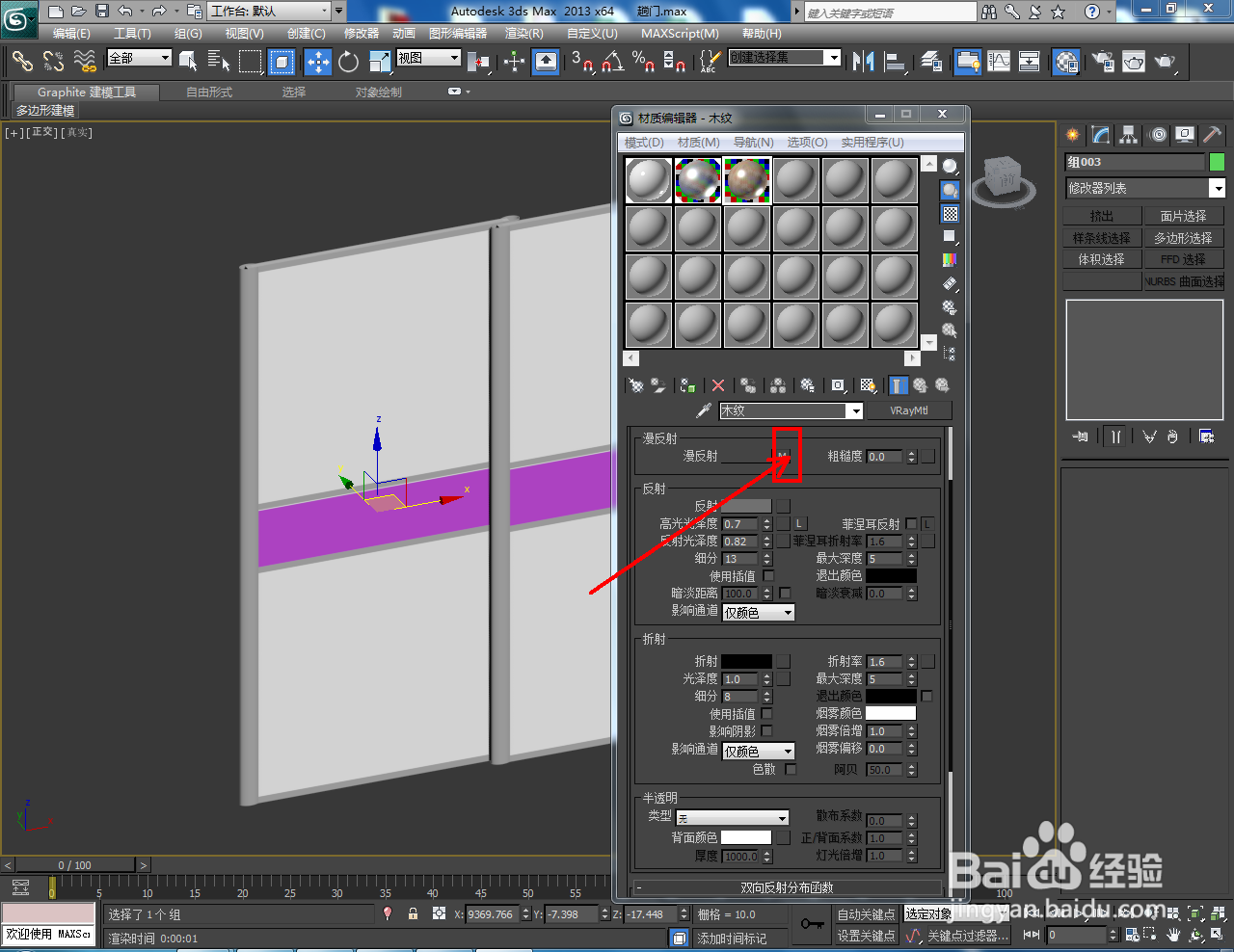Toggle the highlight glossiness L lock button
Viewport: 1234px width, 952px height.
point(799,524)
